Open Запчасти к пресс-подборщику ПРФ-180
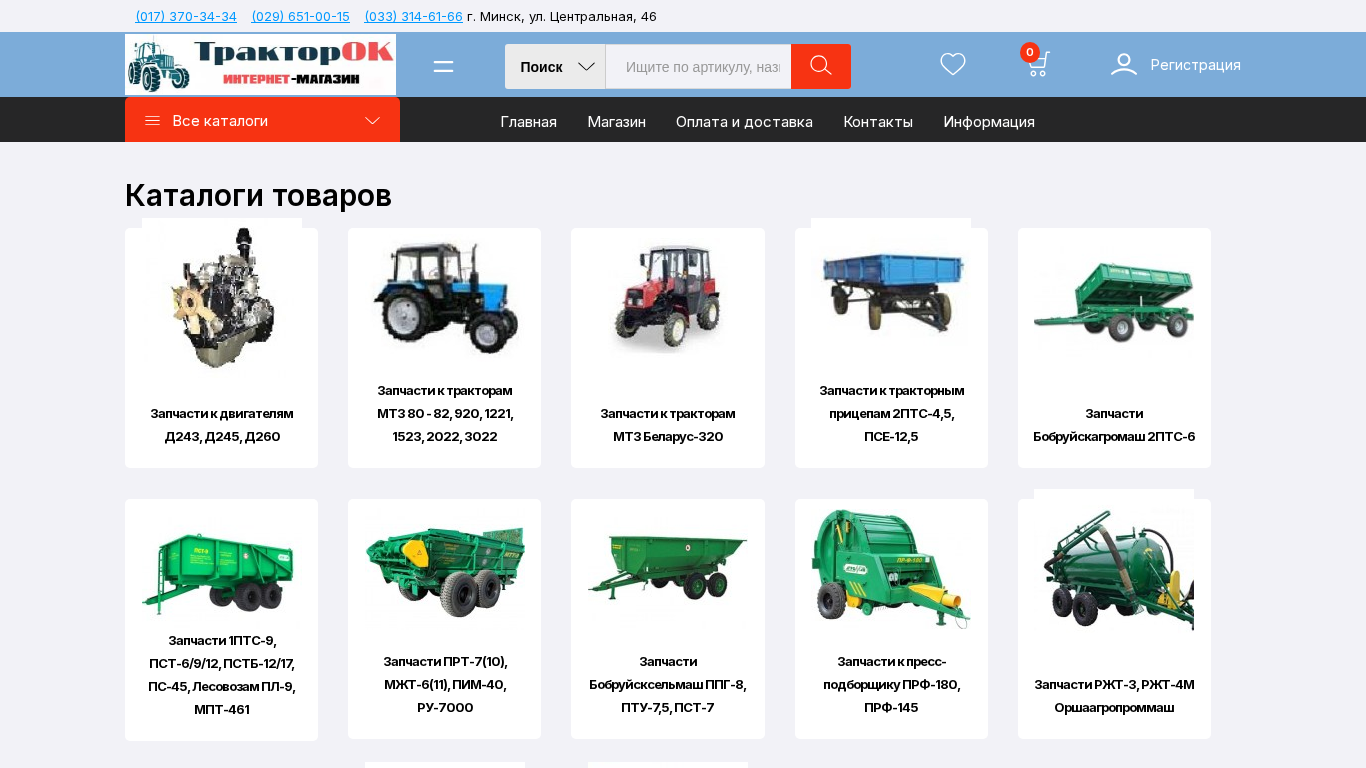This screenshot has height=768, width=1366. pyautogui.click(x=891, y=684)
